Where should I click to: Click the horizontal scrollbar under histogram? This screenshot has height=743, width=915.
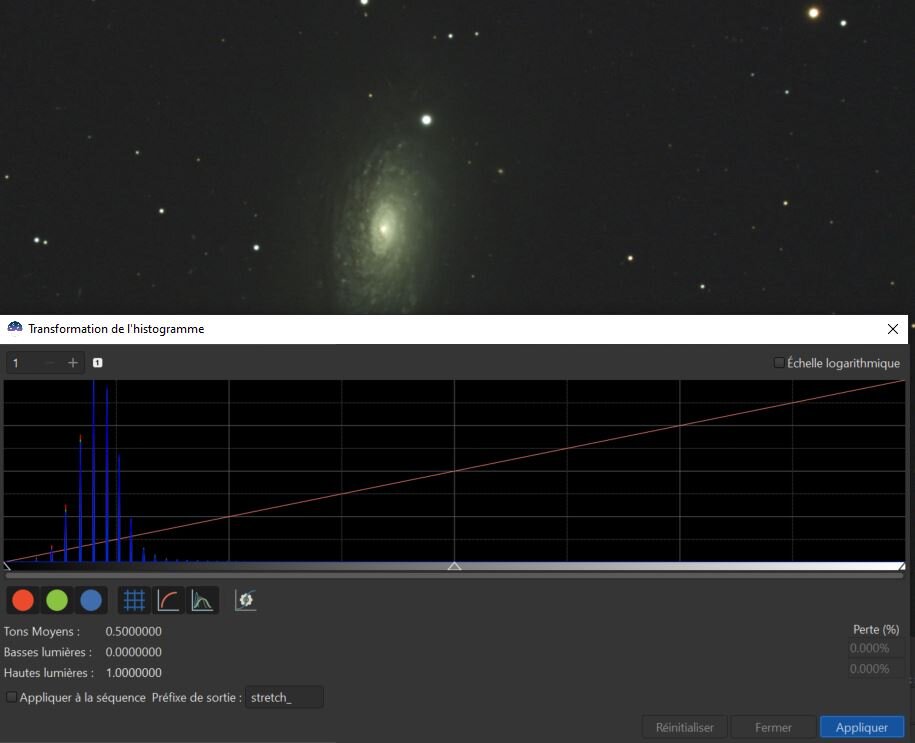[455, 575]
